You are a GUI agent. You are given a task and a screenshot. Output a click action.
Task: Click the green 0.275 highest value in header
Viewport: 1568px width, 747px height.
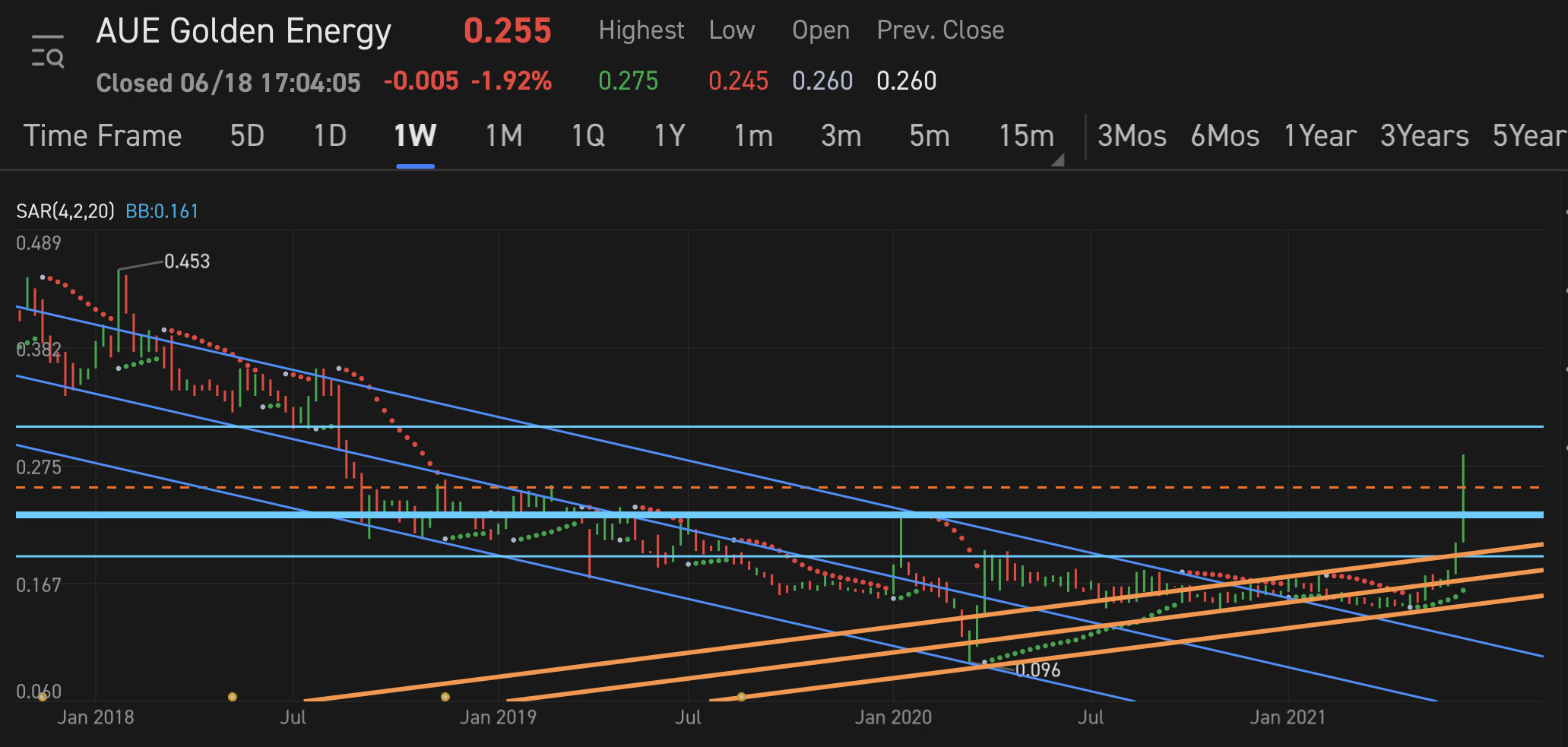pos(629,81)
